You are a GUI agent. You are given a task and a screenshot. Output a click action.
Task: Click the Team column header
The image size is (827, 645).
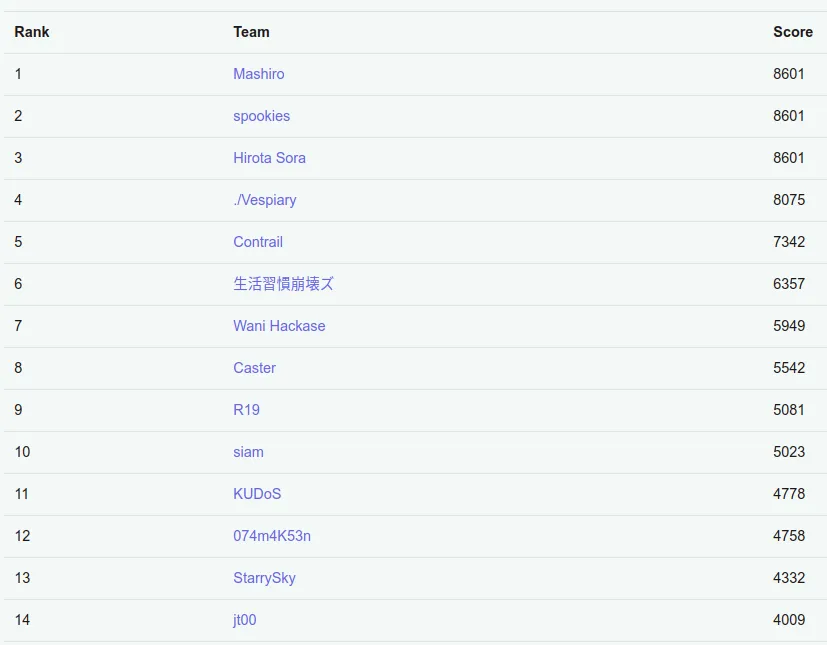(251, 32)
